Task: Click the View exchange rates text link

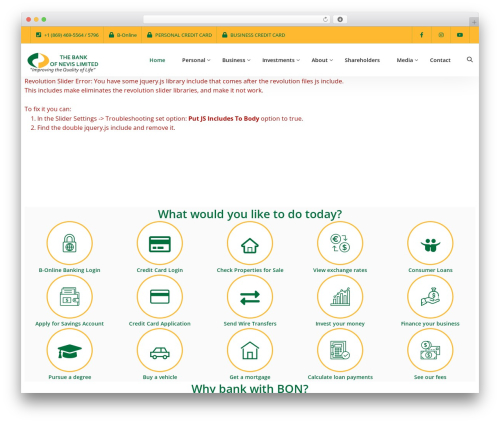Action: tap(340, 270)
